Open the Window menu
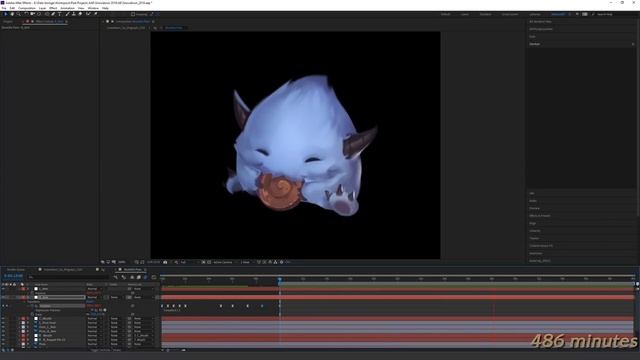 click(x=93, y=8)
